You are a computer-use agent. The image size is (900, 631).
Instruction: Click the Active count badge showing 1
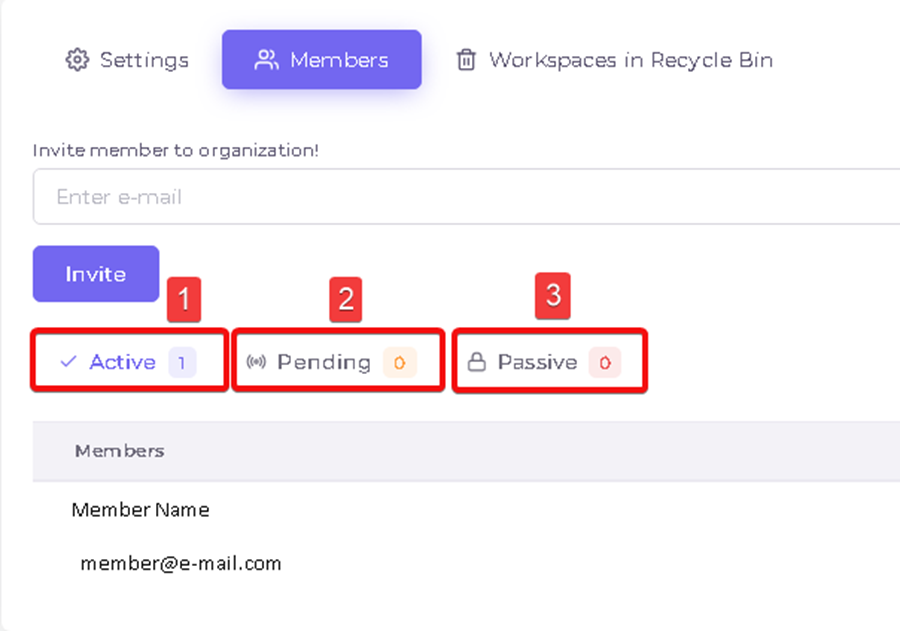[182, 362]
